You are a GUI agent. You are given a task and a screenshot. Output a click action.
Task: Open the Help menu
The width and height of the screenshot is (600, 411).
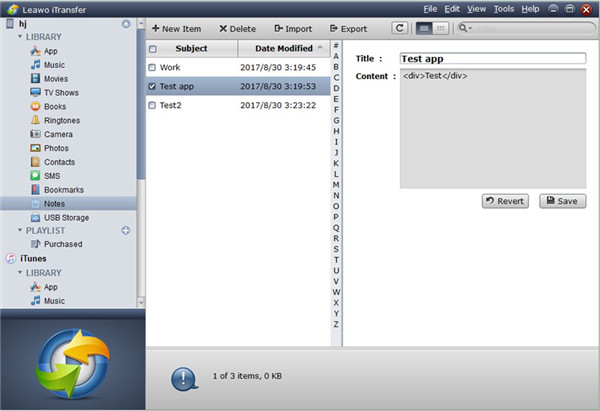530,9
